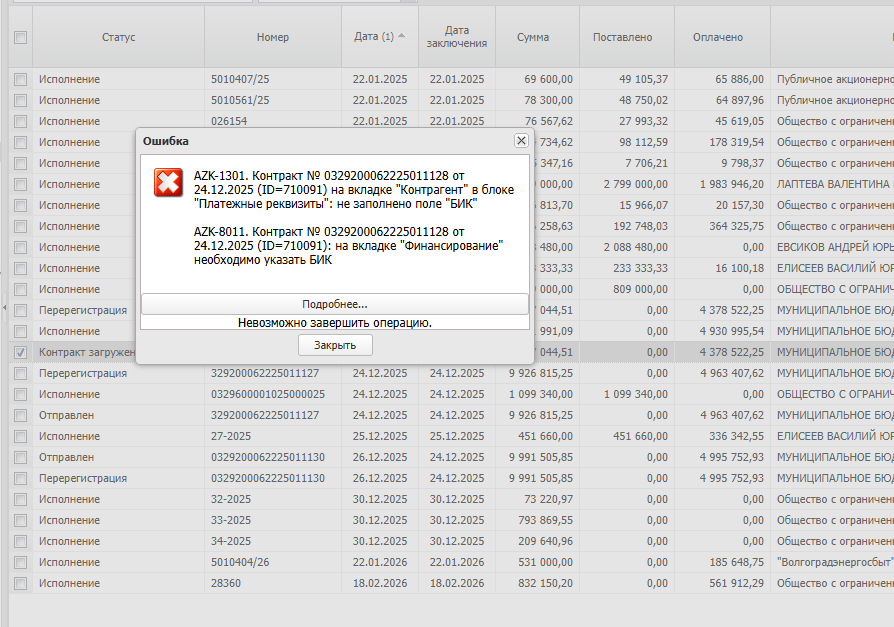The image size is (894, 627).
Task: Select the Контракт загружен status cell
Action: click(84, 352)
